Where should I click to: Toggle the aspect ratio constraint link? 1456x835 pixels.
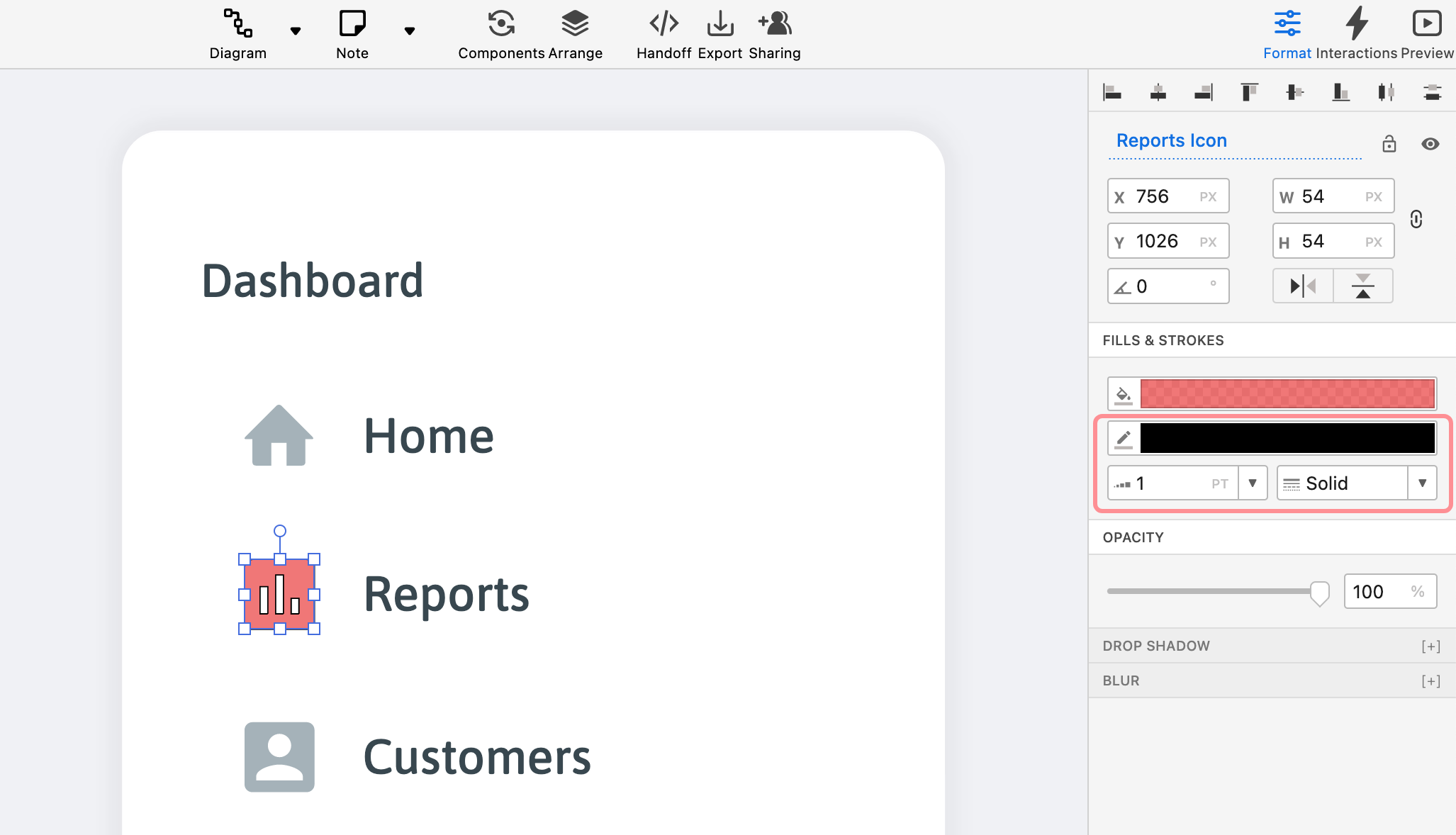[x=1416, y=219]
